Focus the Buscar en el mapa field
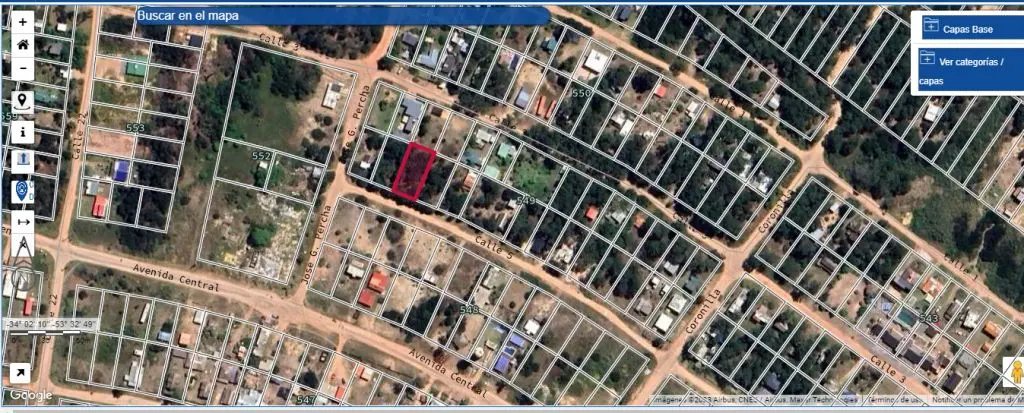1024x413 pixels. tap(342, 16)
